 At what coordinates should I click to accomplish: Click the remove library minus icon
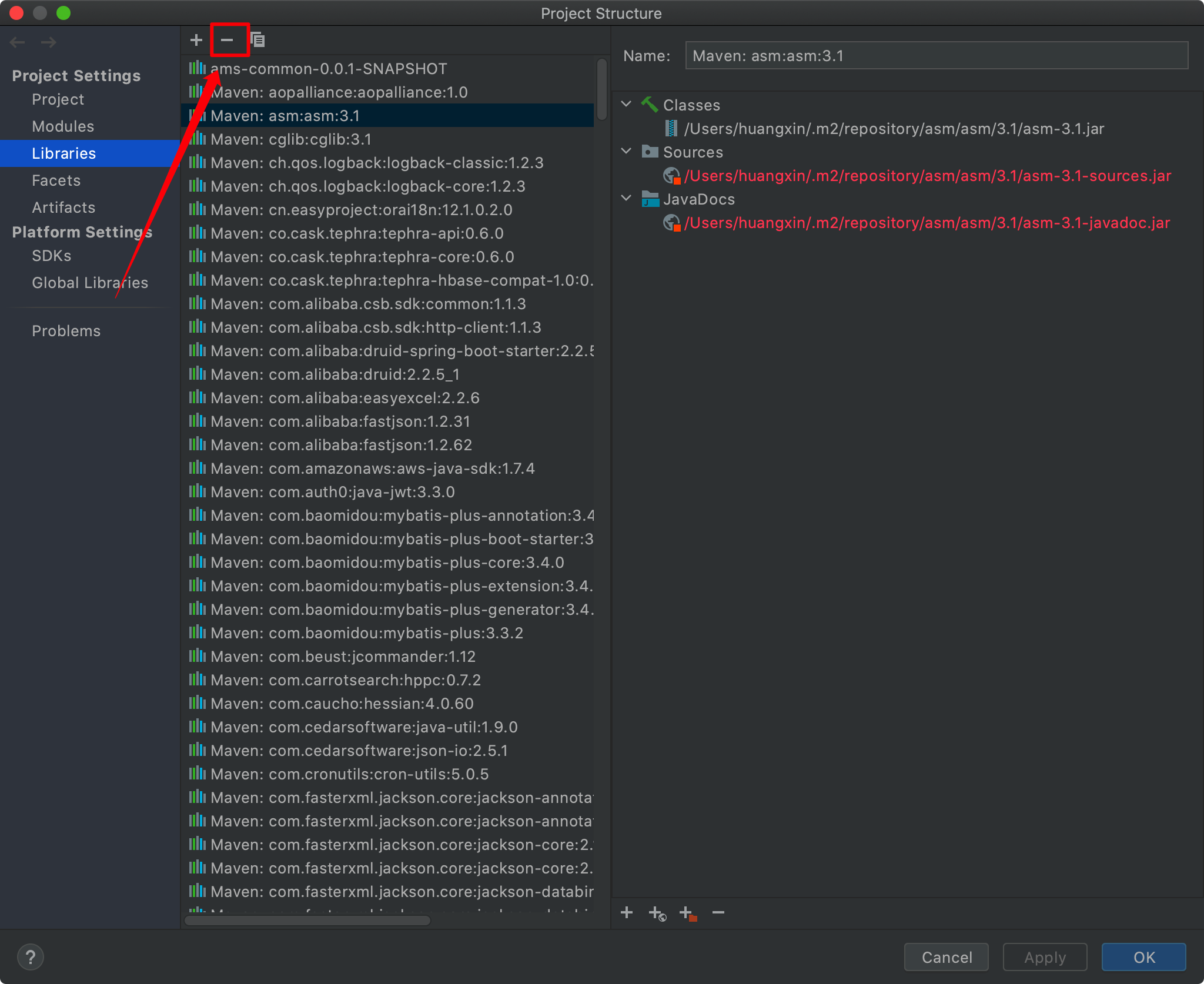(227, 40)
